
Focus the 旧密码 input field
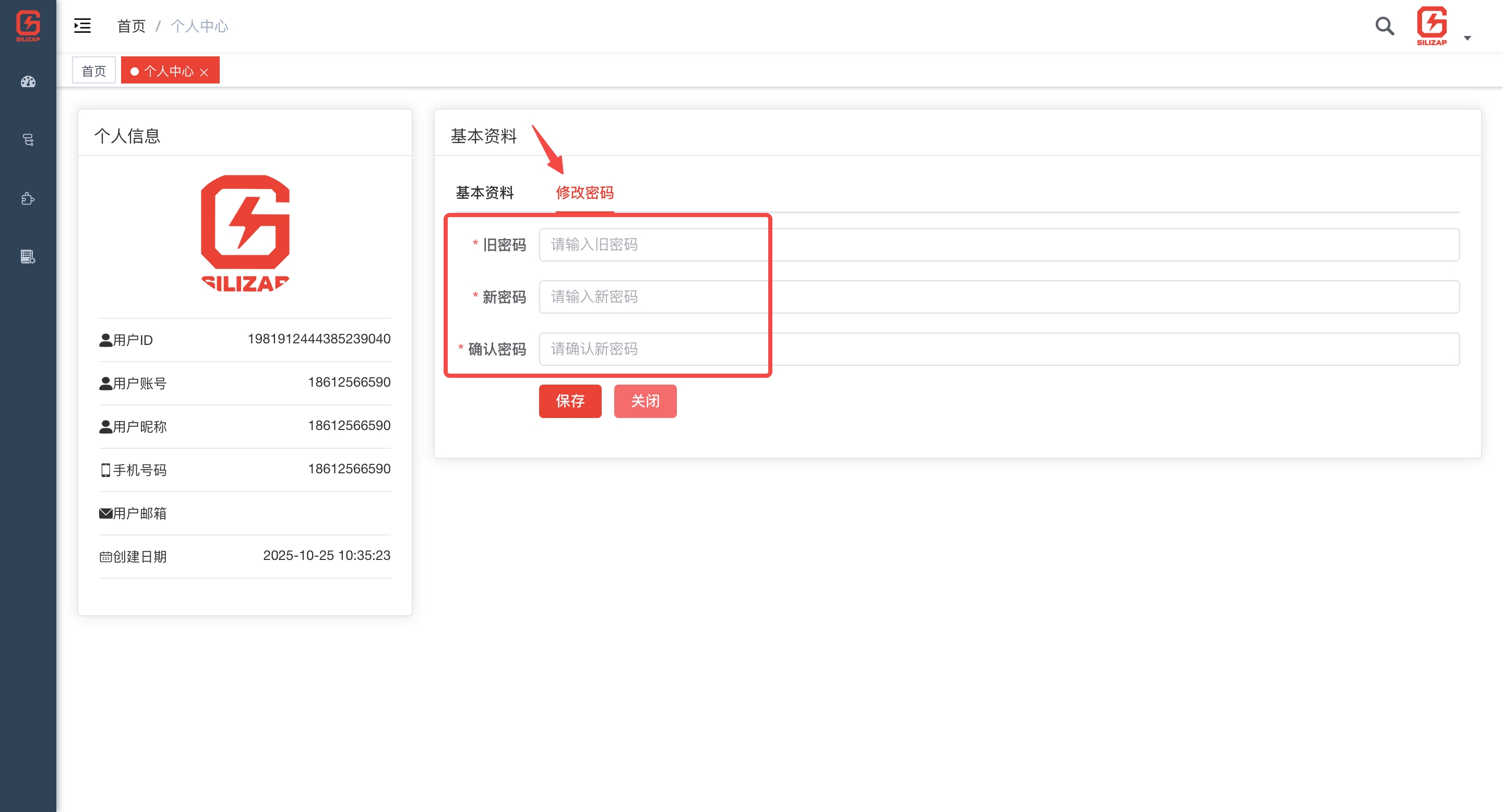[998, 244]
